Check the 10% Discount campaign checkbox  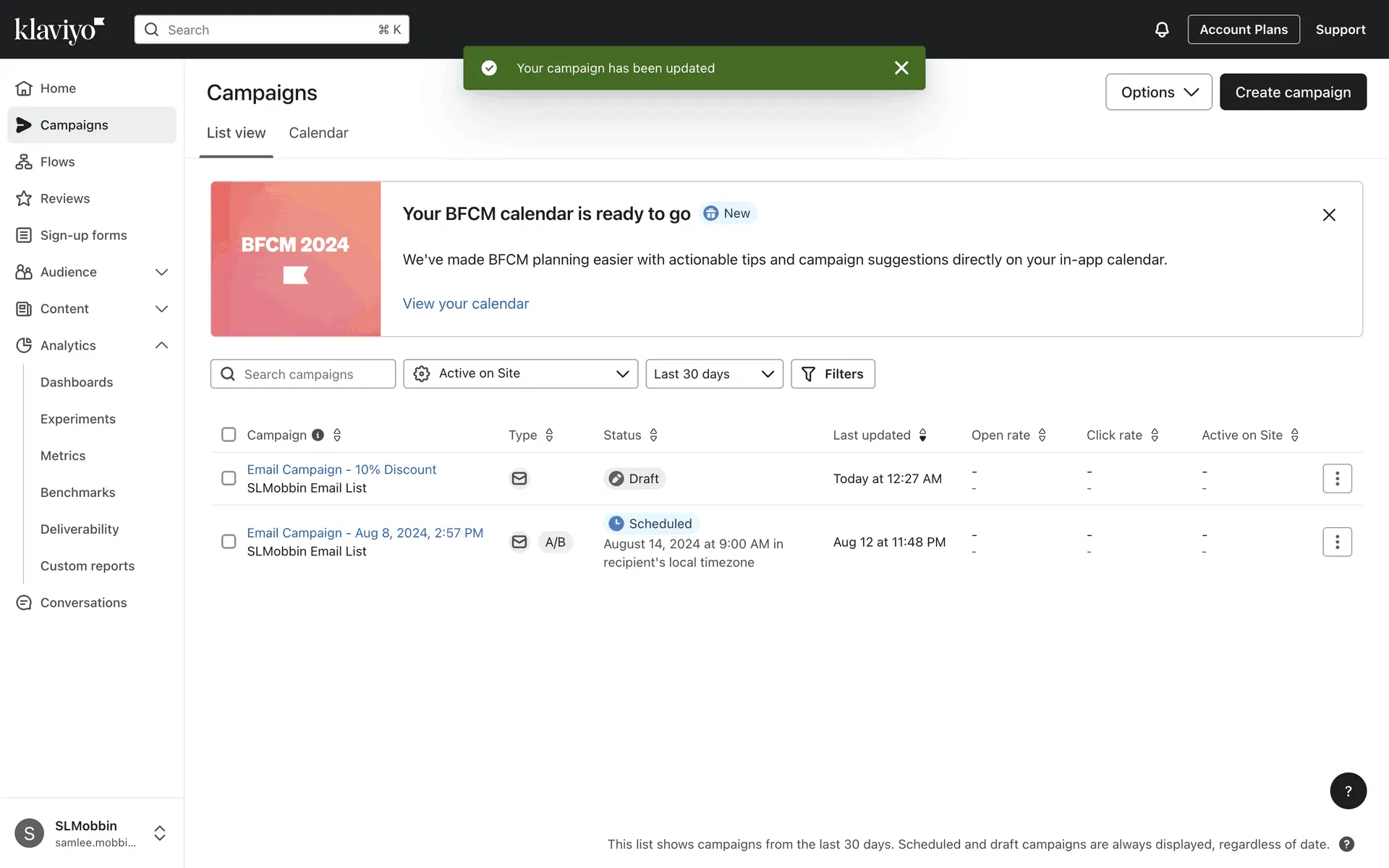[229, 479]
